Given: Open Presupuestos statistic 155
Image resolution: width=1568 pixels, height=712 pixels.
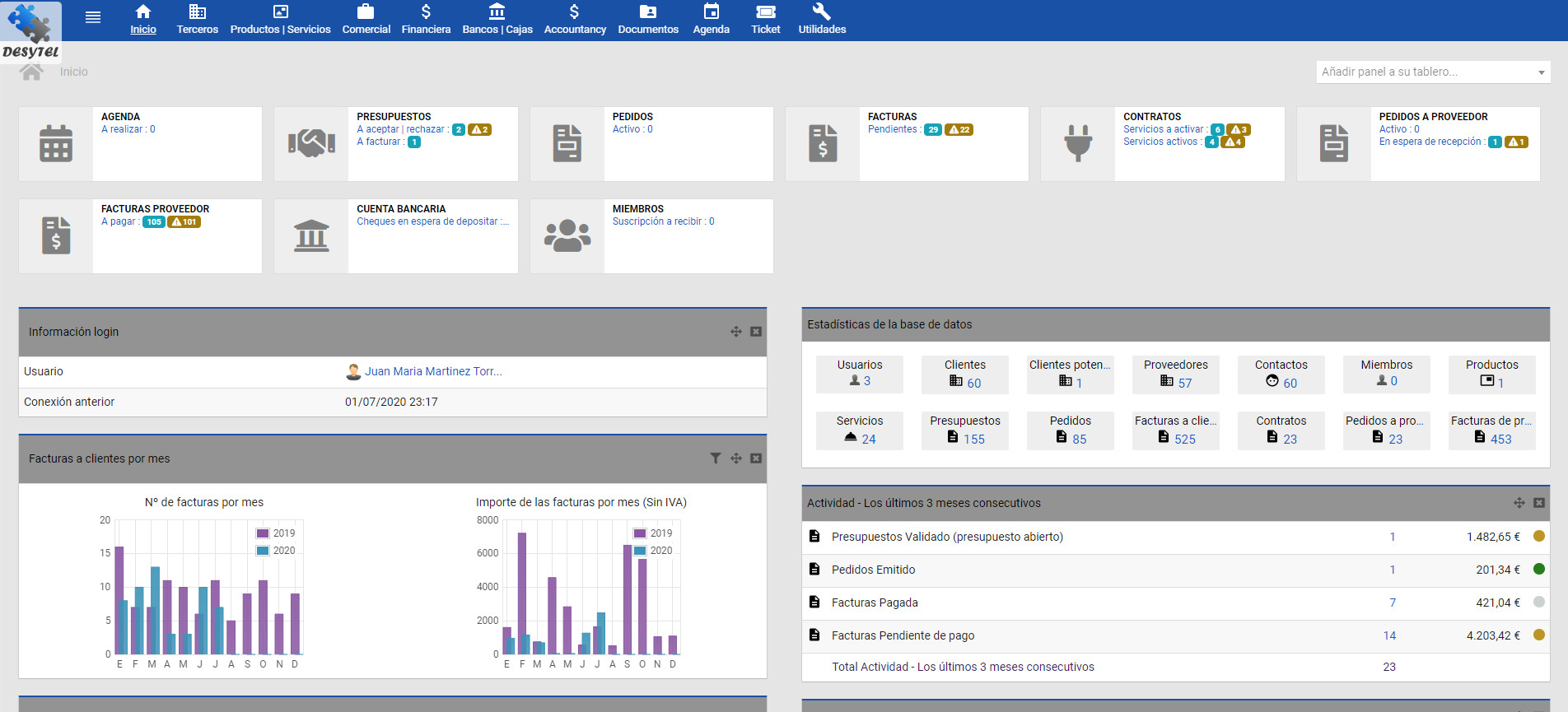Looking at the screenshot, I should [965, 430].
